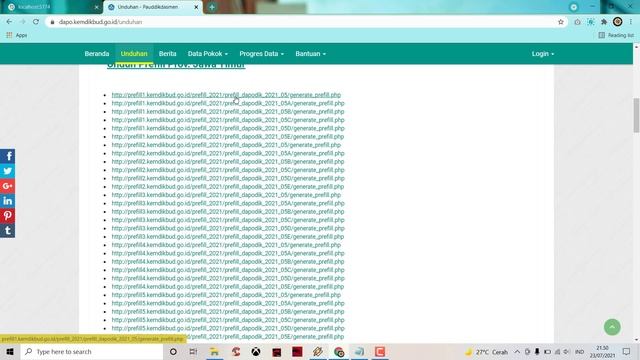The width and height of the screenshot is (640, 360).
Task: Open prefill4 dapodik_2021_05A generate link
Action: [x=228, y=253]
